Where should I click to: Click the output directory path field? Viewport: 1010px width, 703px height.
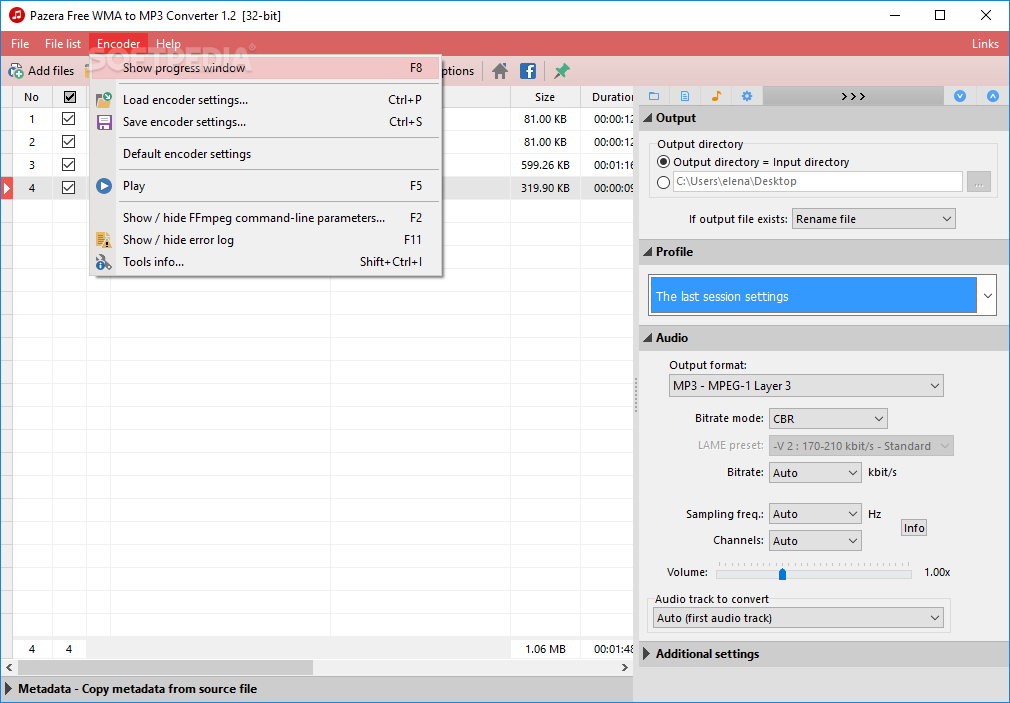(817, 182)
